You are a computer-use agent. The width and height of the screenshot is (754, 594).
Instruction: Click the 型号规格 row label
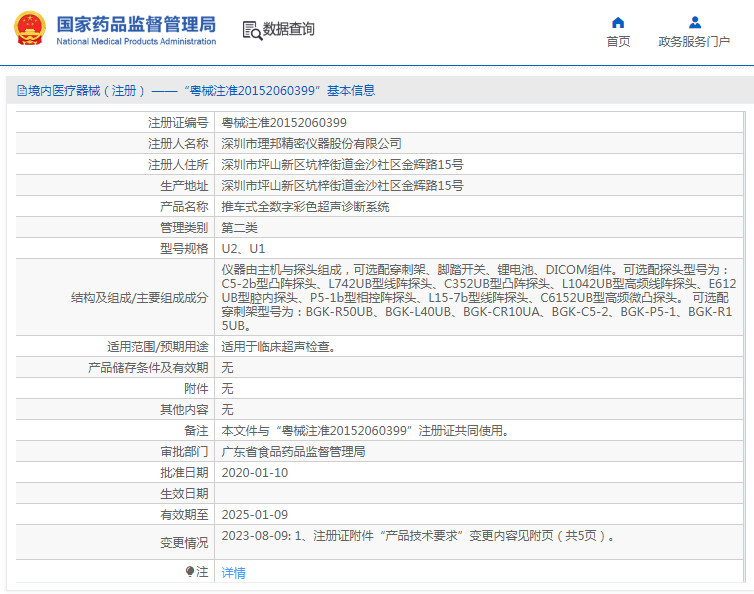click(x=184, y=249)
